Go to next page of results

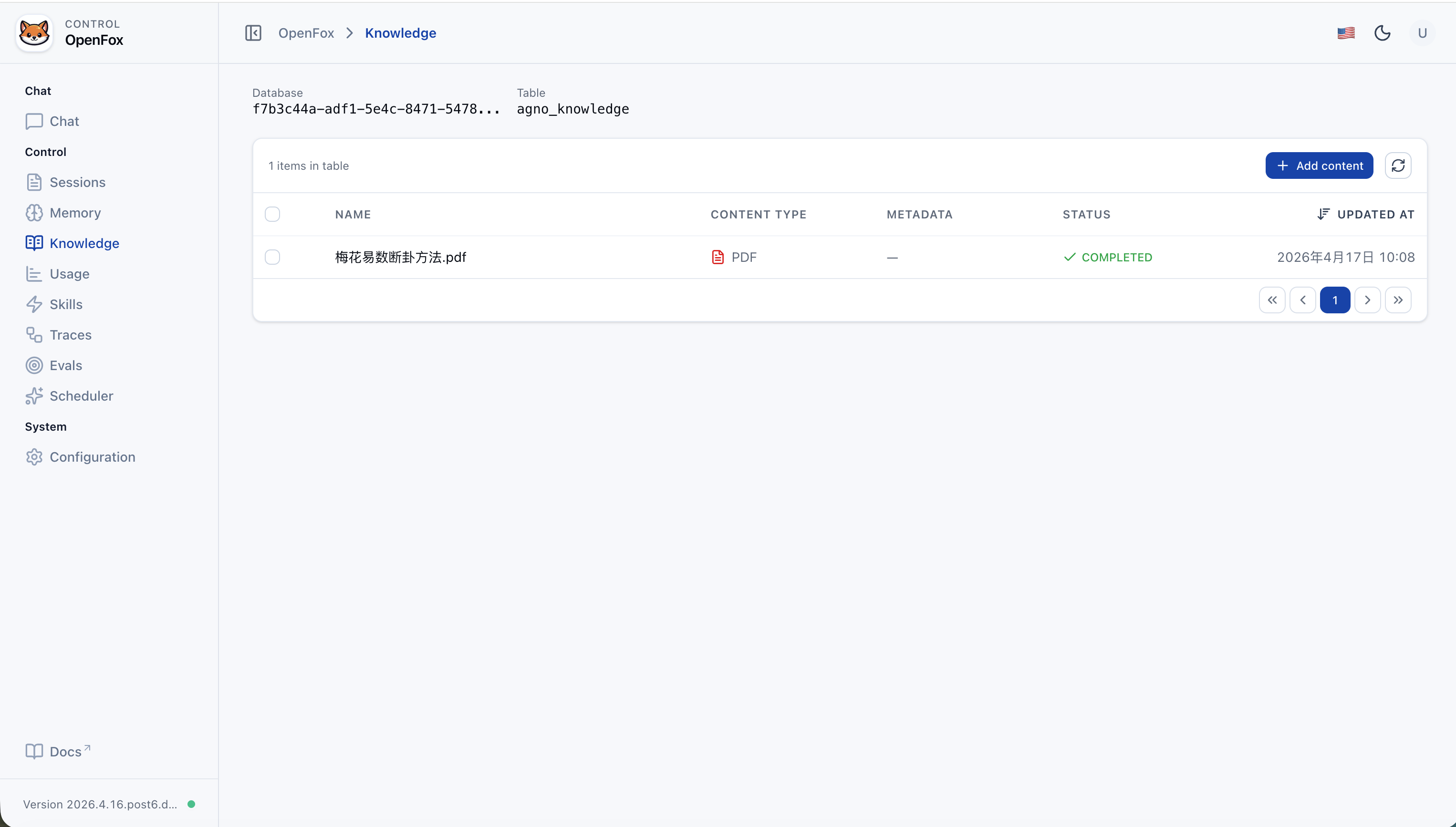click(x=1367, y=300)
